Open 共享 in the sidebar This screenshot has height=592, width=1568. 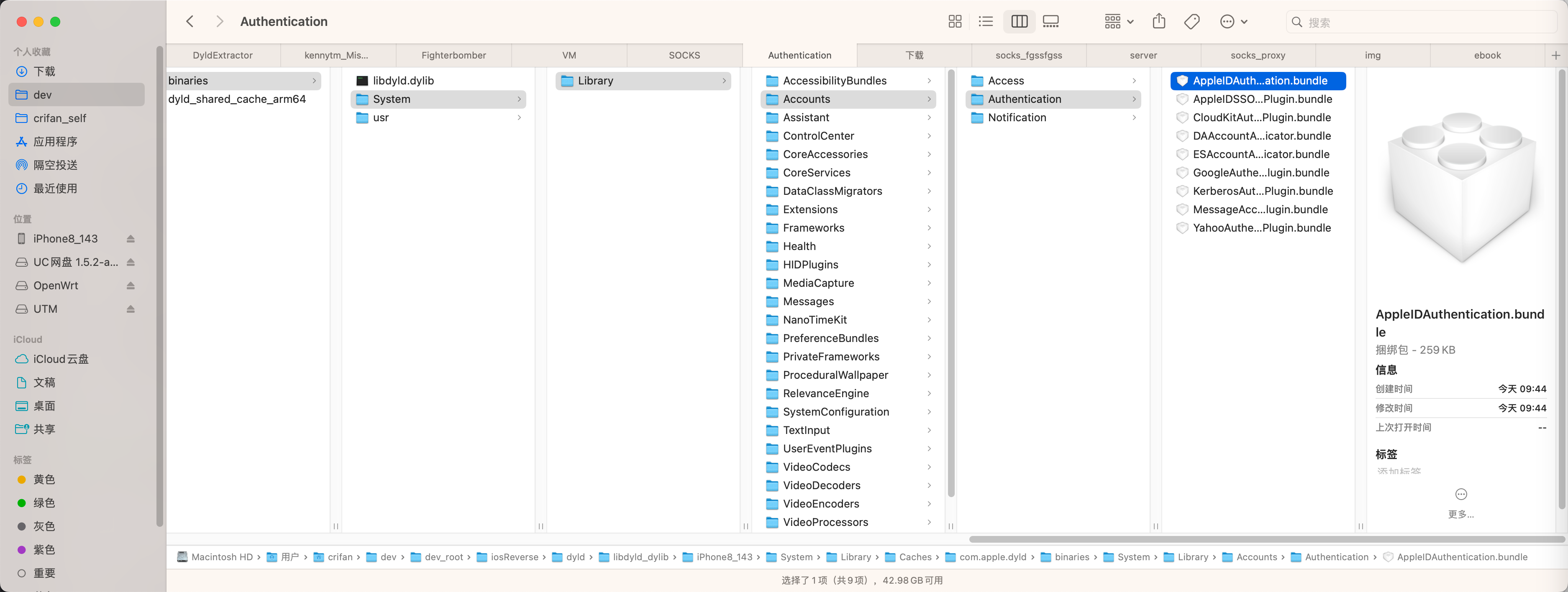[77, 429]
